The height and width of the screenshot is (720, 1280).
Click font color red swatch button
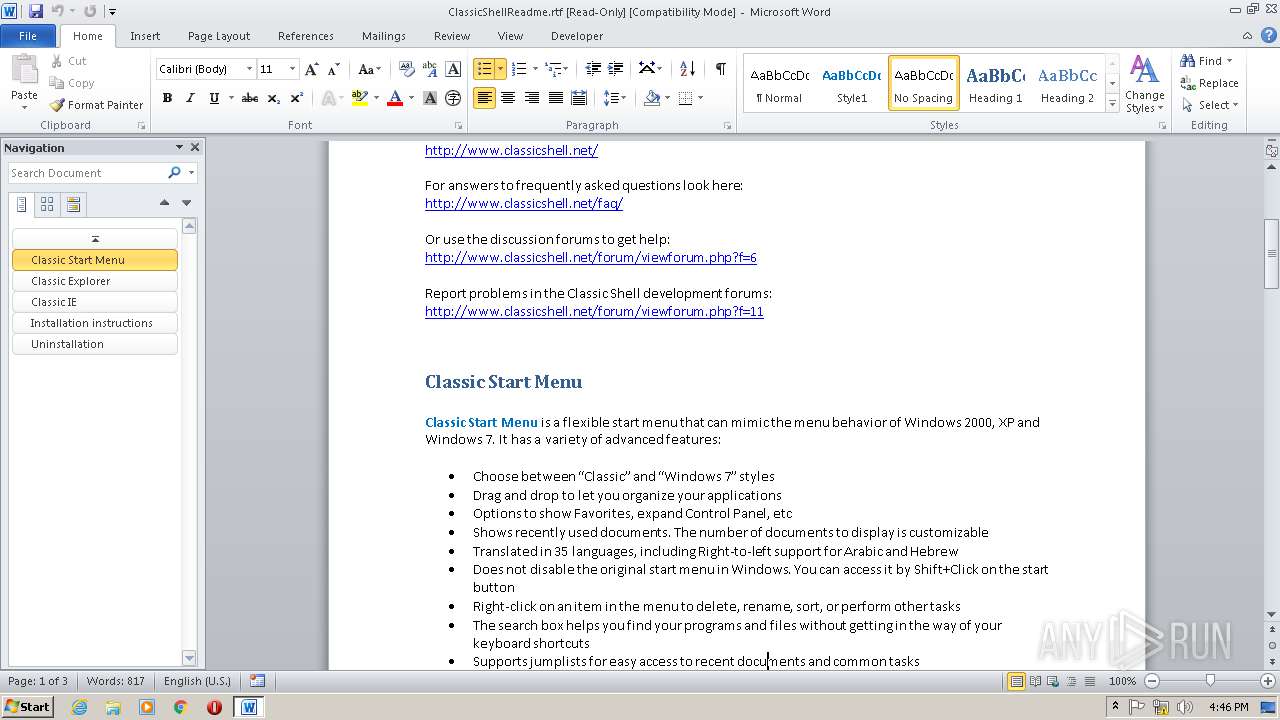pos(395,98)
